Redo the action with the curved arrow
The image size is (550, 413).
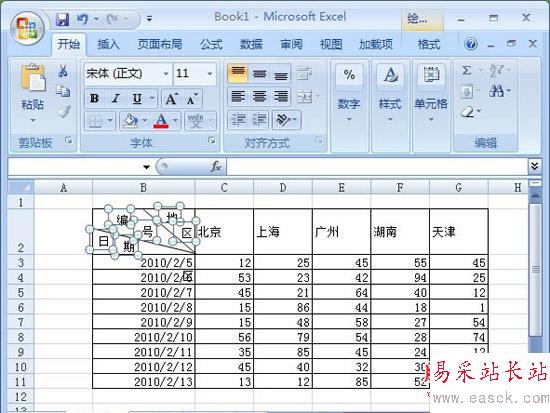113,19
